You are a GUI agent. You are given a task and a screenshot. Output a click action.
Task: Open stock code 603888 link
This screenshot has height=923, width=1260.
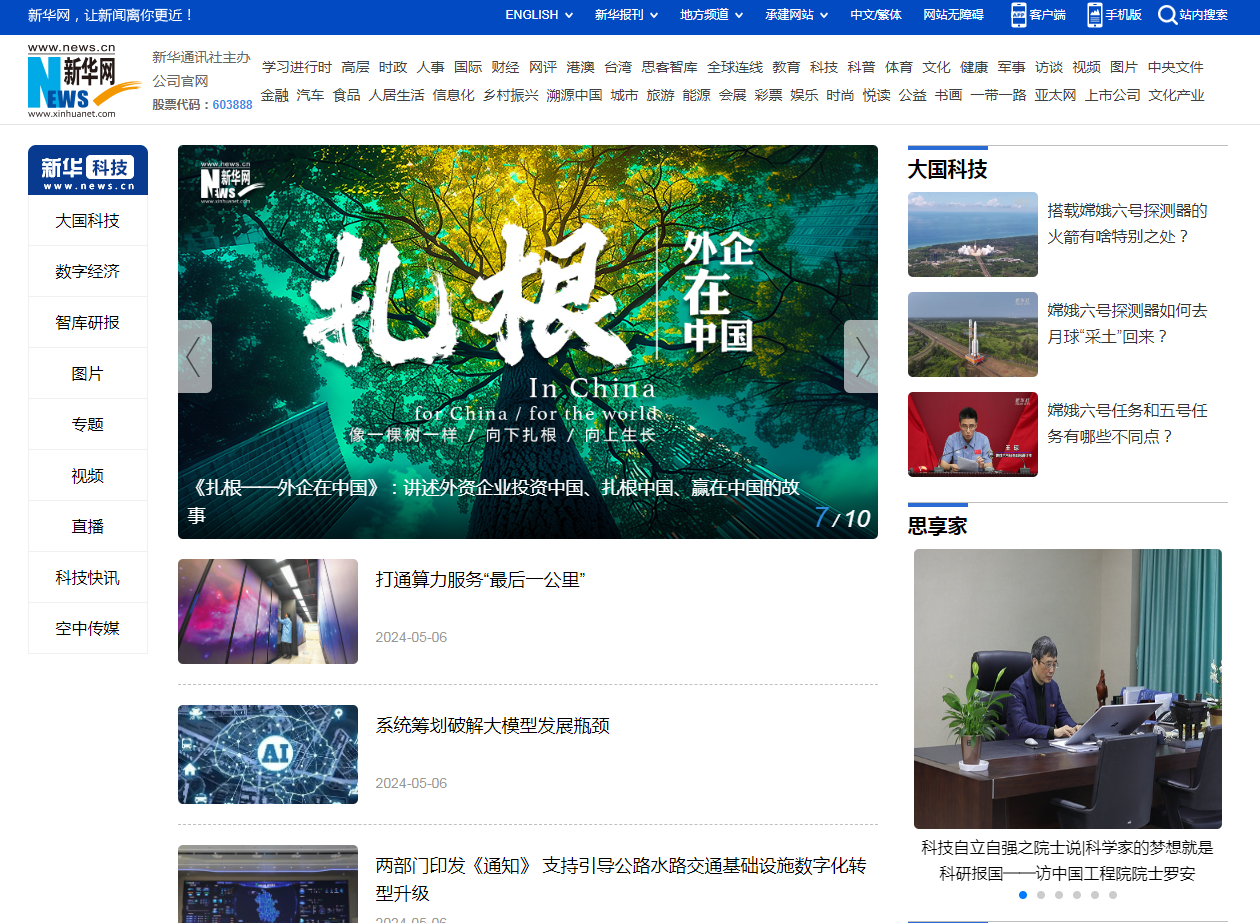[x=233, y=104]
